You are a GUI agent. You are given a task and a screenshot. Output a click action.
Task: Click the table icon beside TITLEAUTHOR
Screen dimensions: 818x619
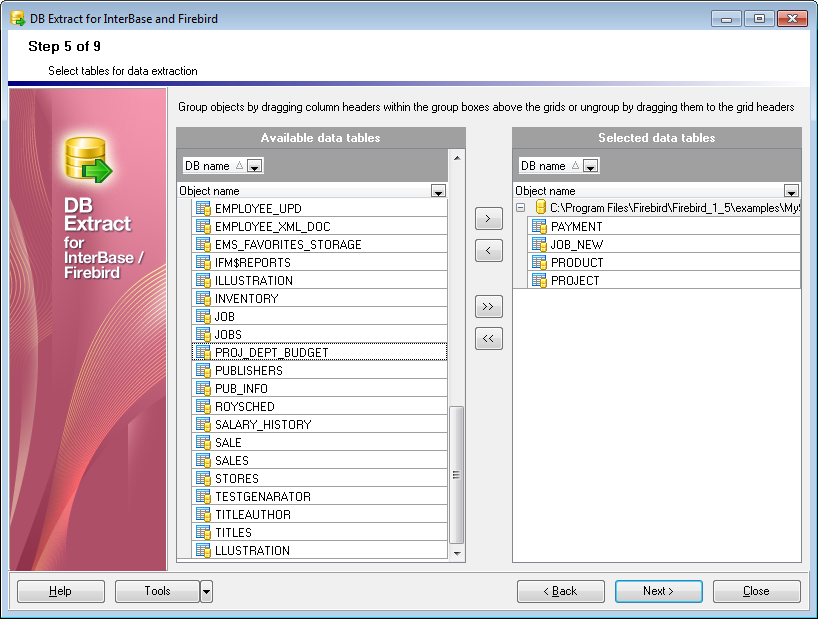coord(203,515)
